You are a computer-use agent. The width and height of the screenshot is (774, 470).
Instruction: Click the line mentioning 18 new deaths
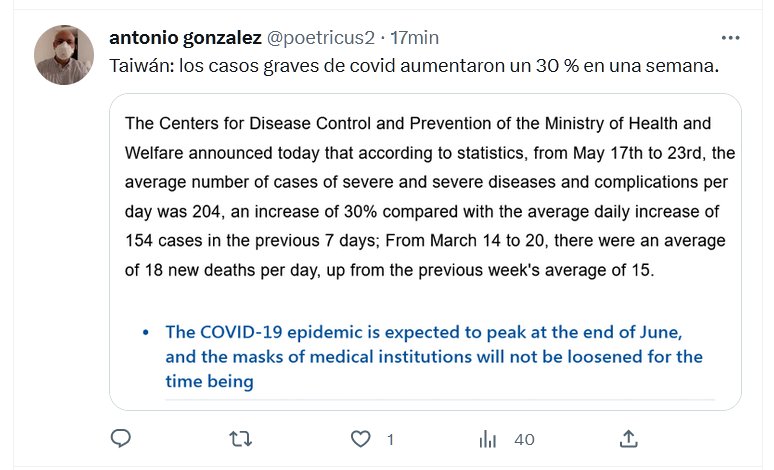click(390, 270)
